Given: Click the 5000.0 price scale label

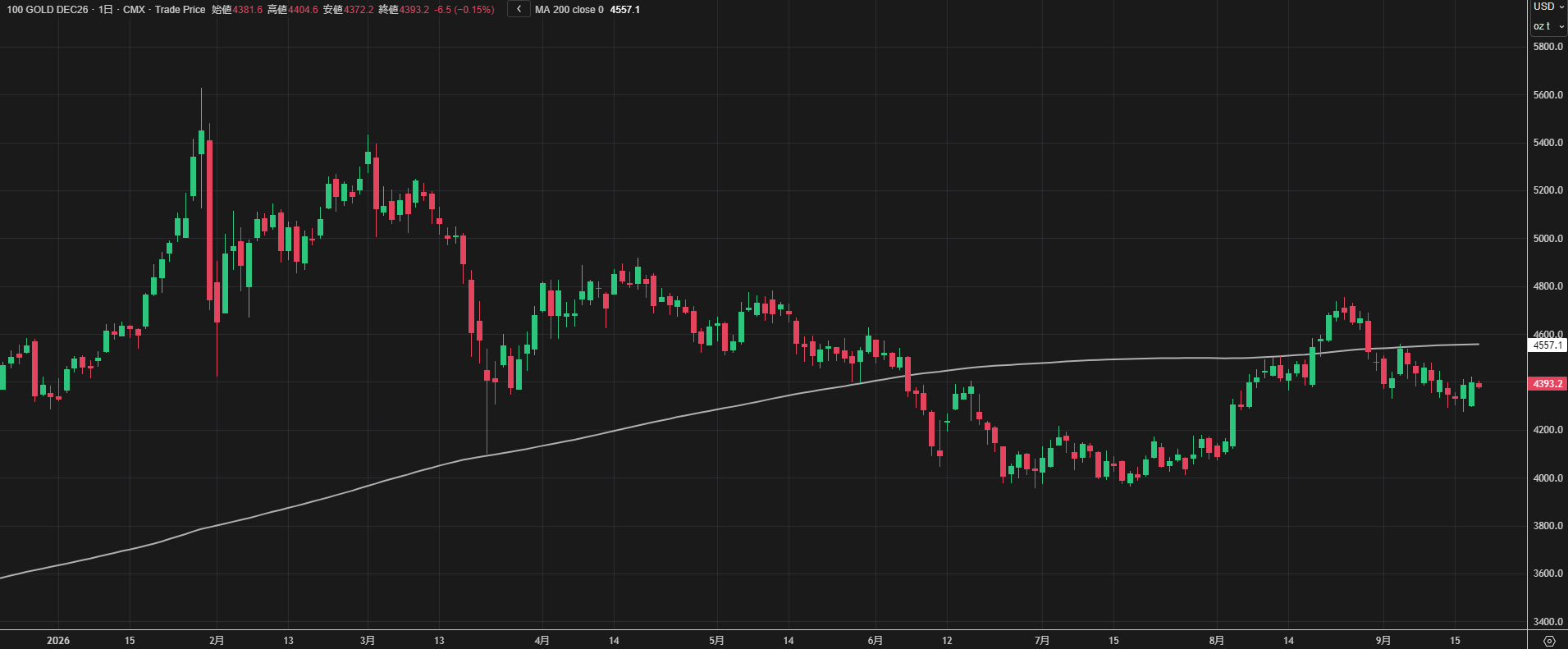Looking at the screenshot, I should (x=1547, y=239).
